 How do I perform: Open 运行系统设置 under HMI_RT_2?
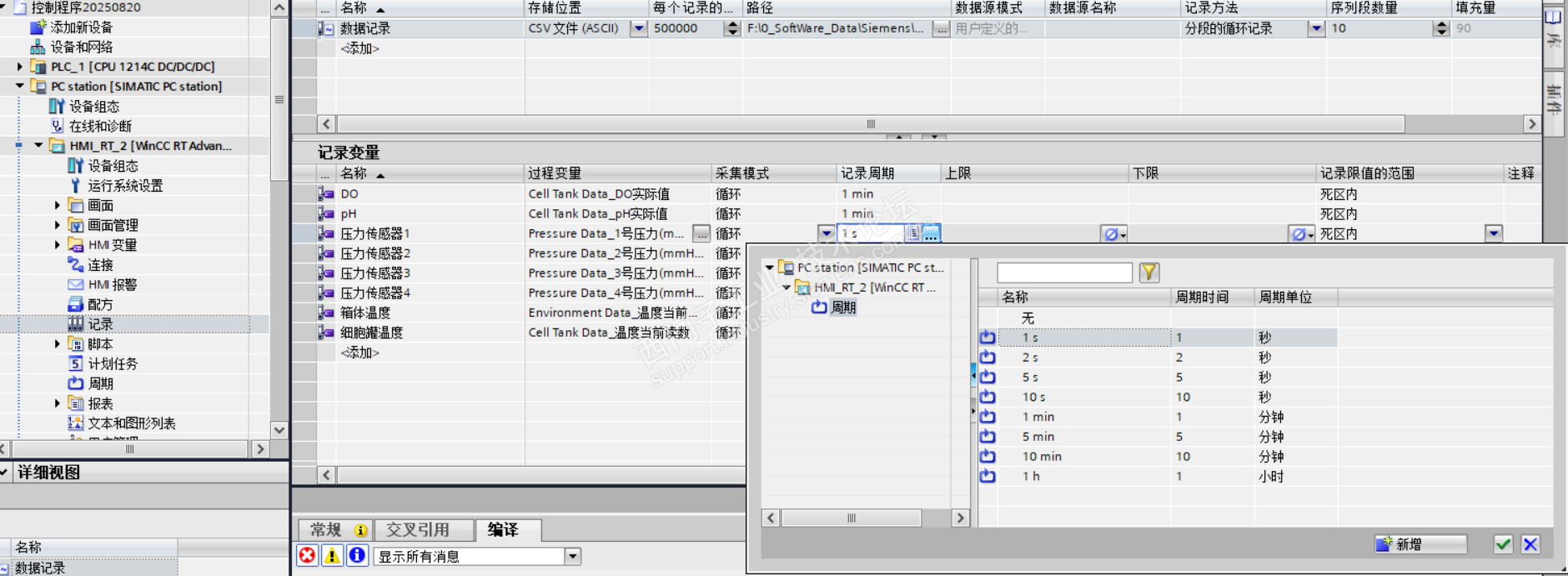[125, 186]
